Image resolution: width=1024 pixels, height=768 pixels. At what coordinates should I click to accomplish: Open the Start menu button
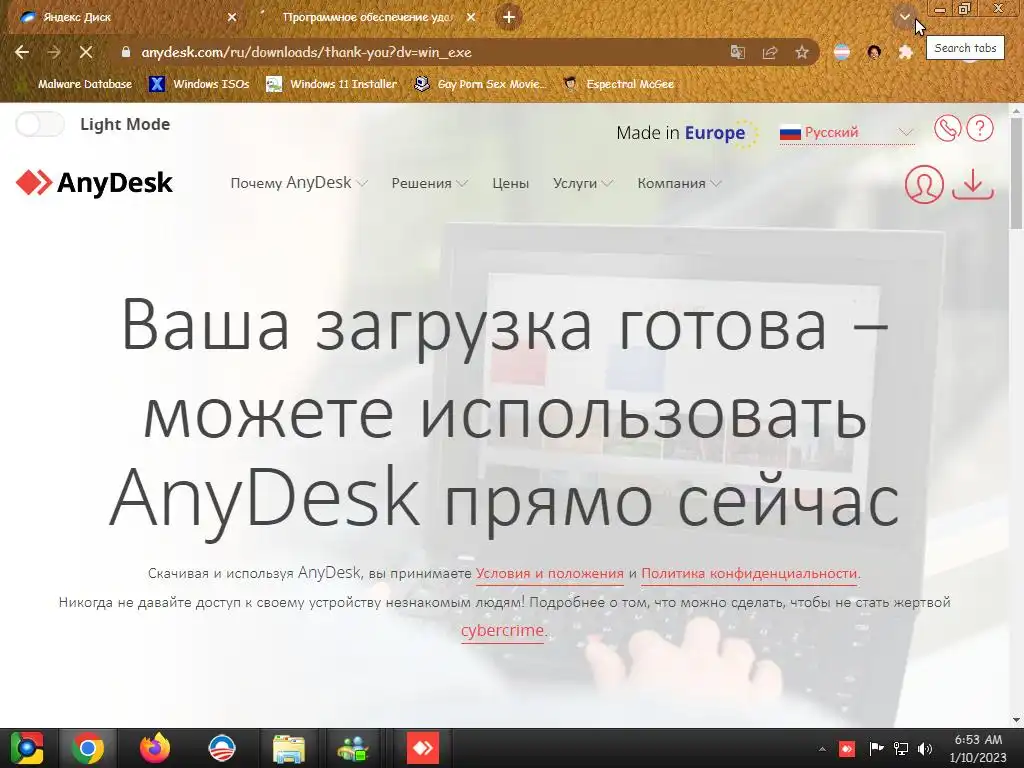27,748
